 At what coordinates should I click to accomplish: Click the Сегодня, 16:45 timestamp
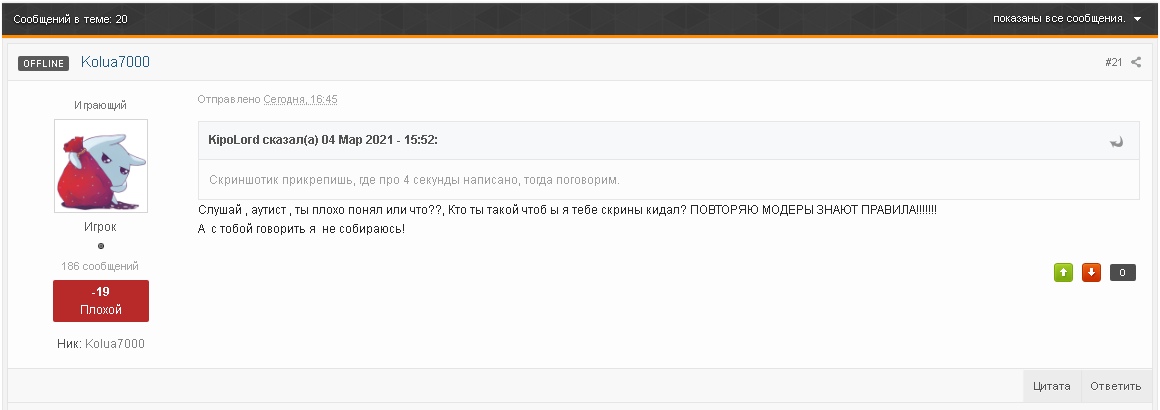(300, 99)
